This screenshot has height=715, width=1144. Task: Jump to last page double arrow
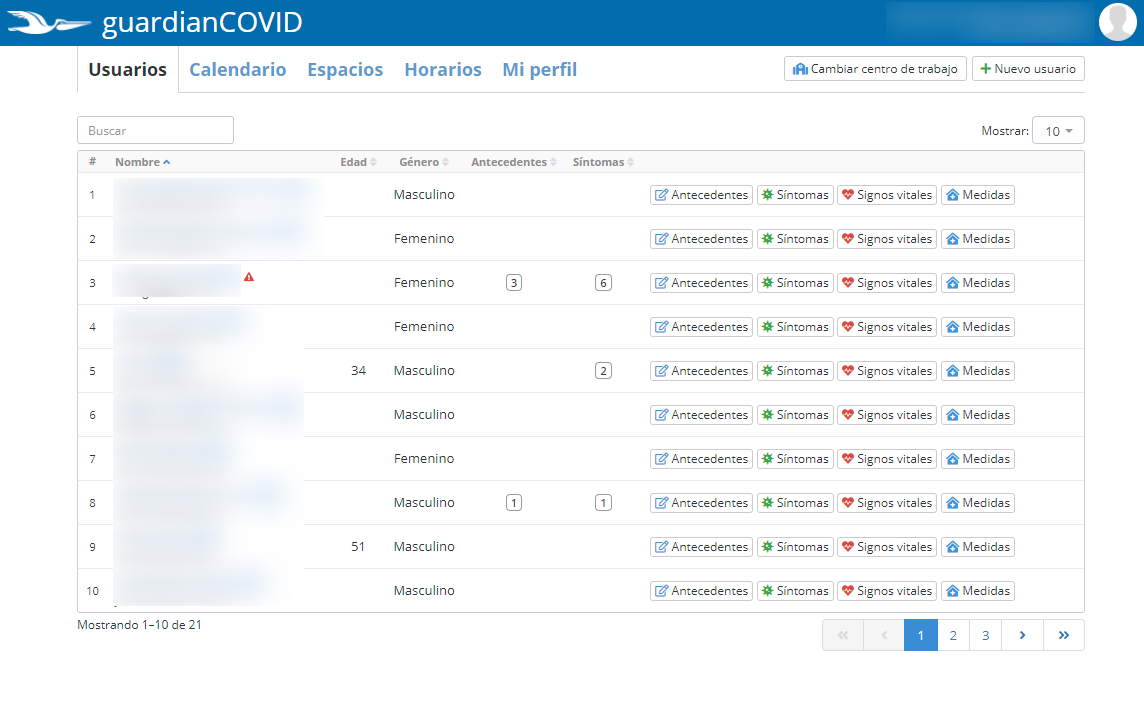coord(1064,635)
